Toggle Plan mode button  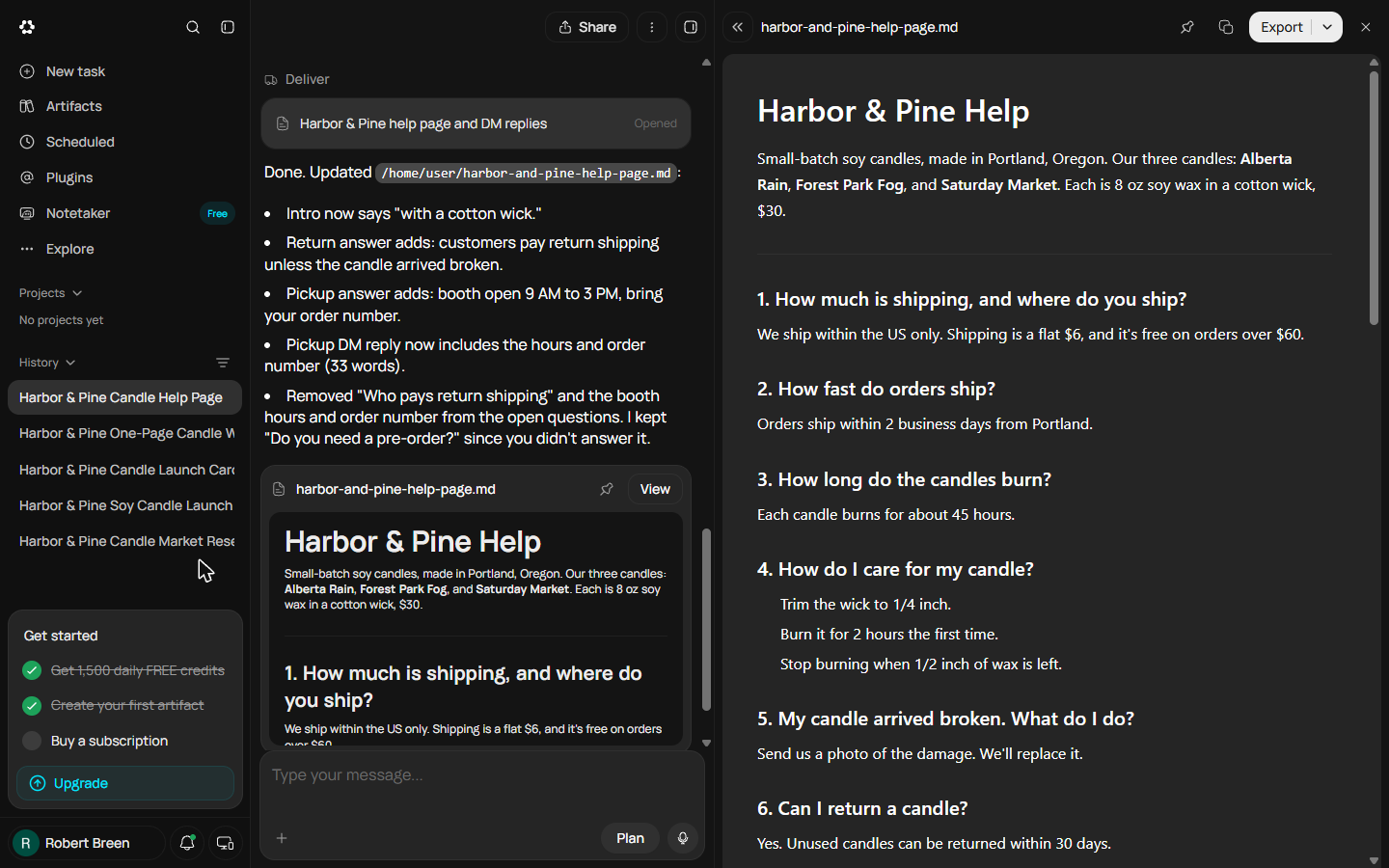631,838
